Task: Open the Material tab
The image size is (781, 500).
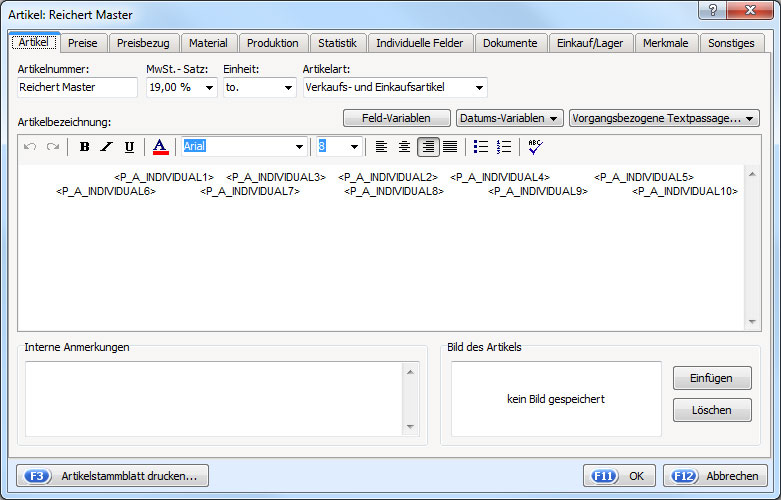Action: click(x=208, y=43)
